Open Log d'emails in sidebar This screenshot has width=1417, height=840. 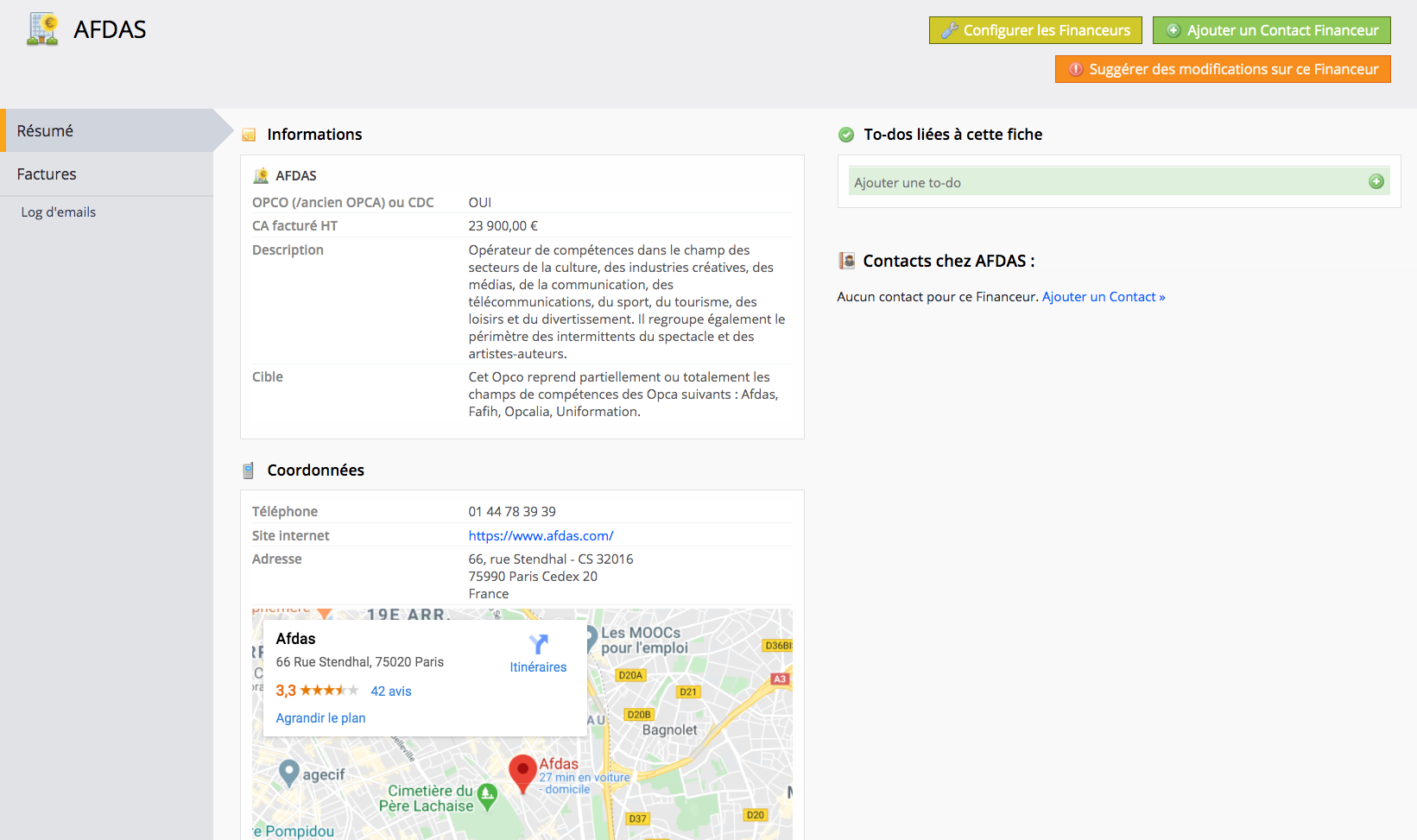[x=59, y=212]
